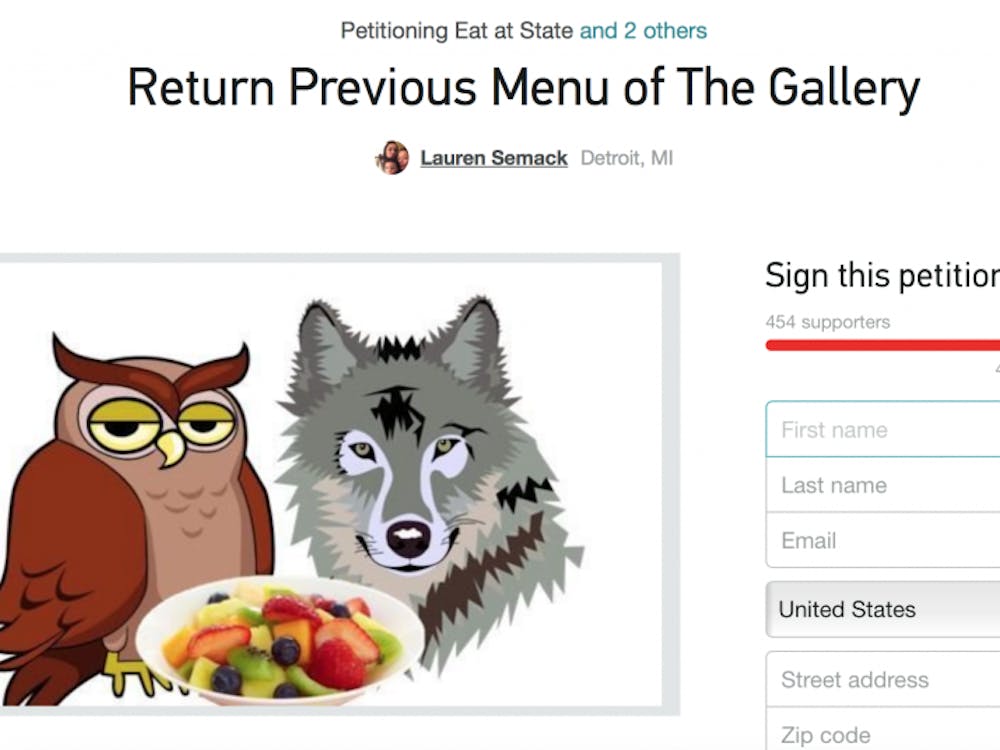Screen dimensions: 1000x750
Task: Click the 454 supporters count text
Action: (x=828, y=321)
